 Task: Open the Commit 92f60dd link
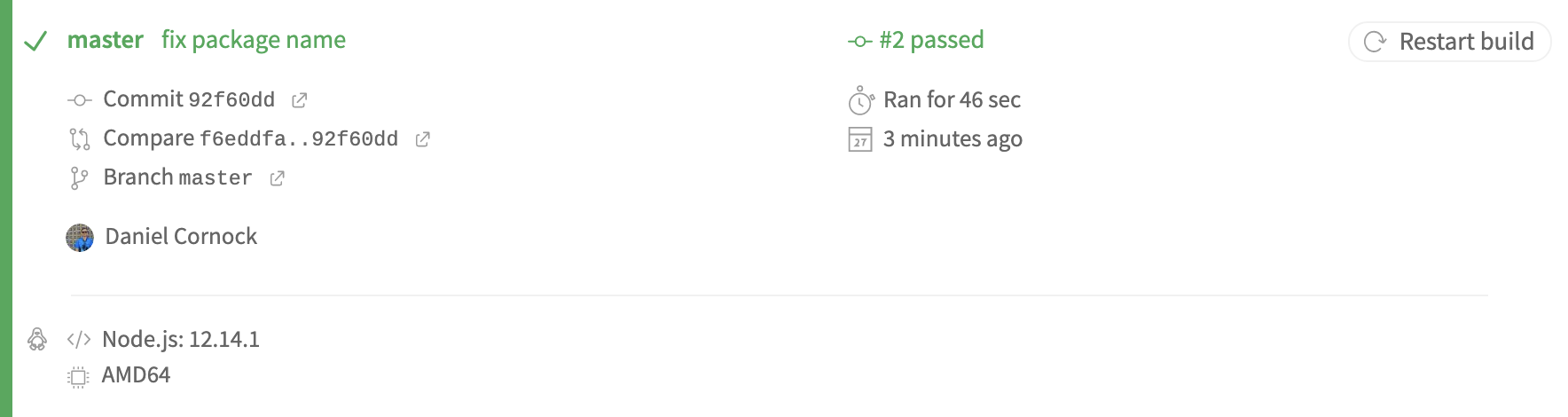coord(189,99)
